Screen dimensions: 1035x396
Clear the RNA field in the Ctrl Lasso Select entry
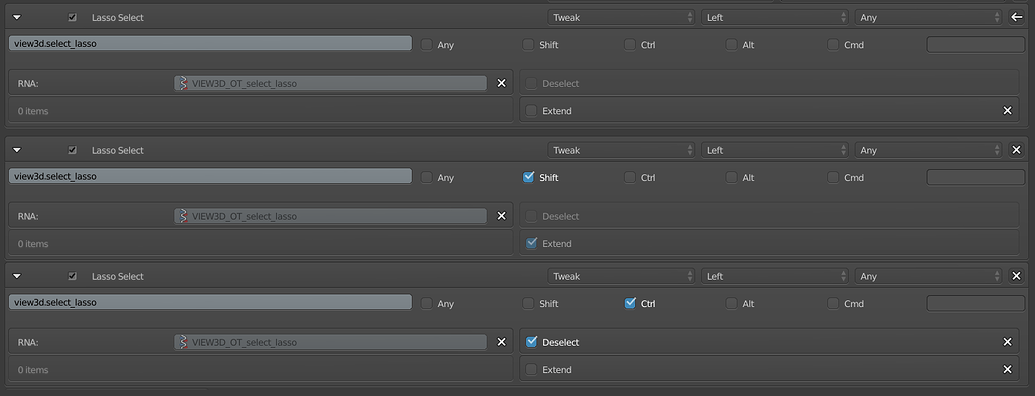501,342
